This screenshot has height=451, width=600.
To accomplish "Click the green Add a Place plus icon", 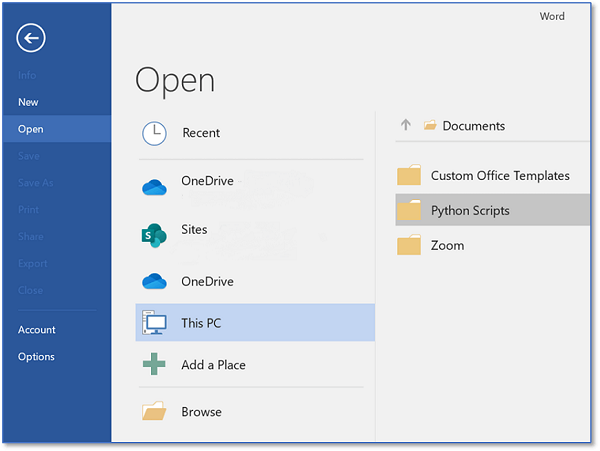I will (x=154, y=364).
